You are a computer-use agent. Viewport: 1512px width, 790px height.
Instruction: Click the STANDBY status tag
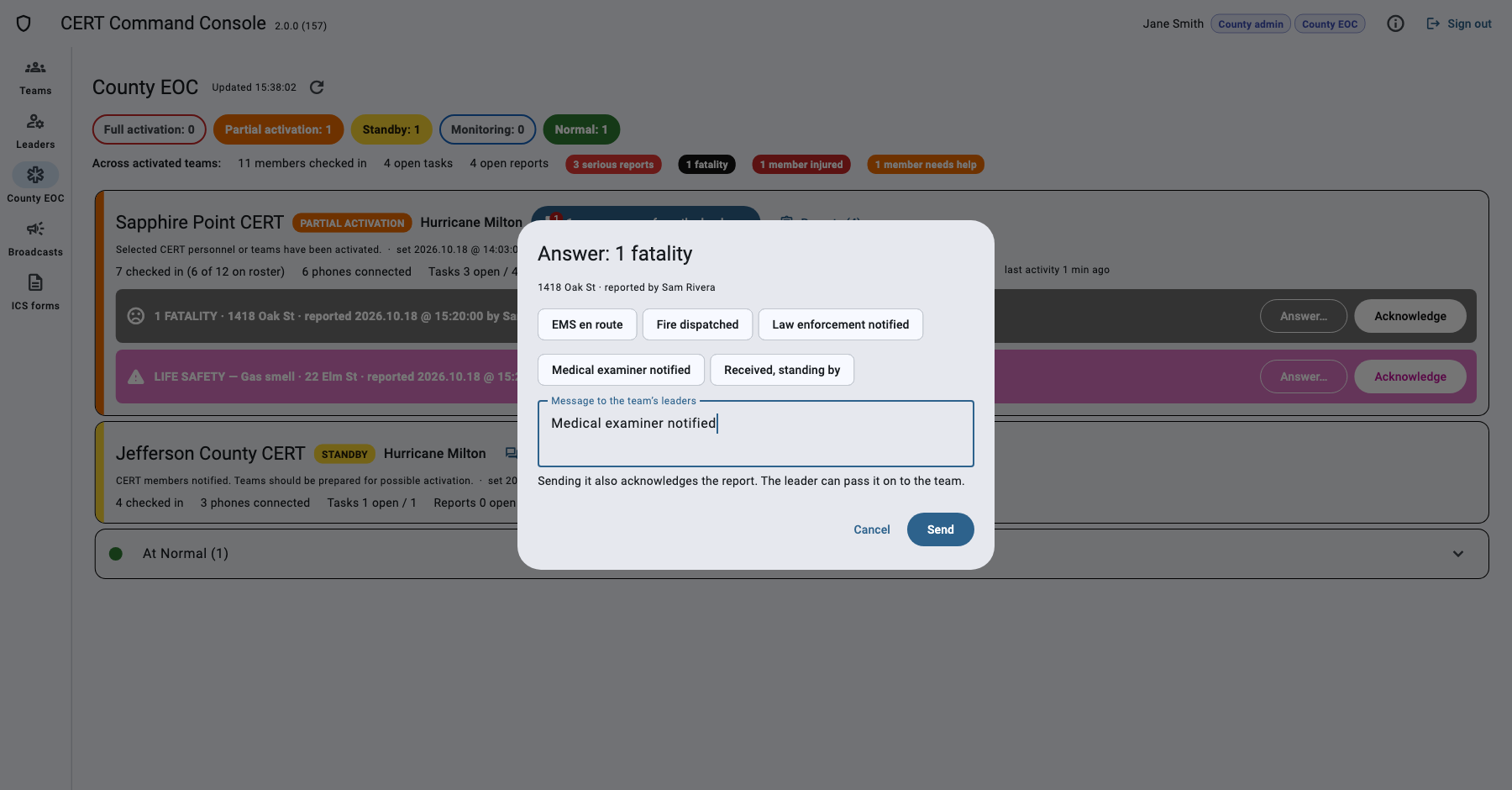coord(344,455)
